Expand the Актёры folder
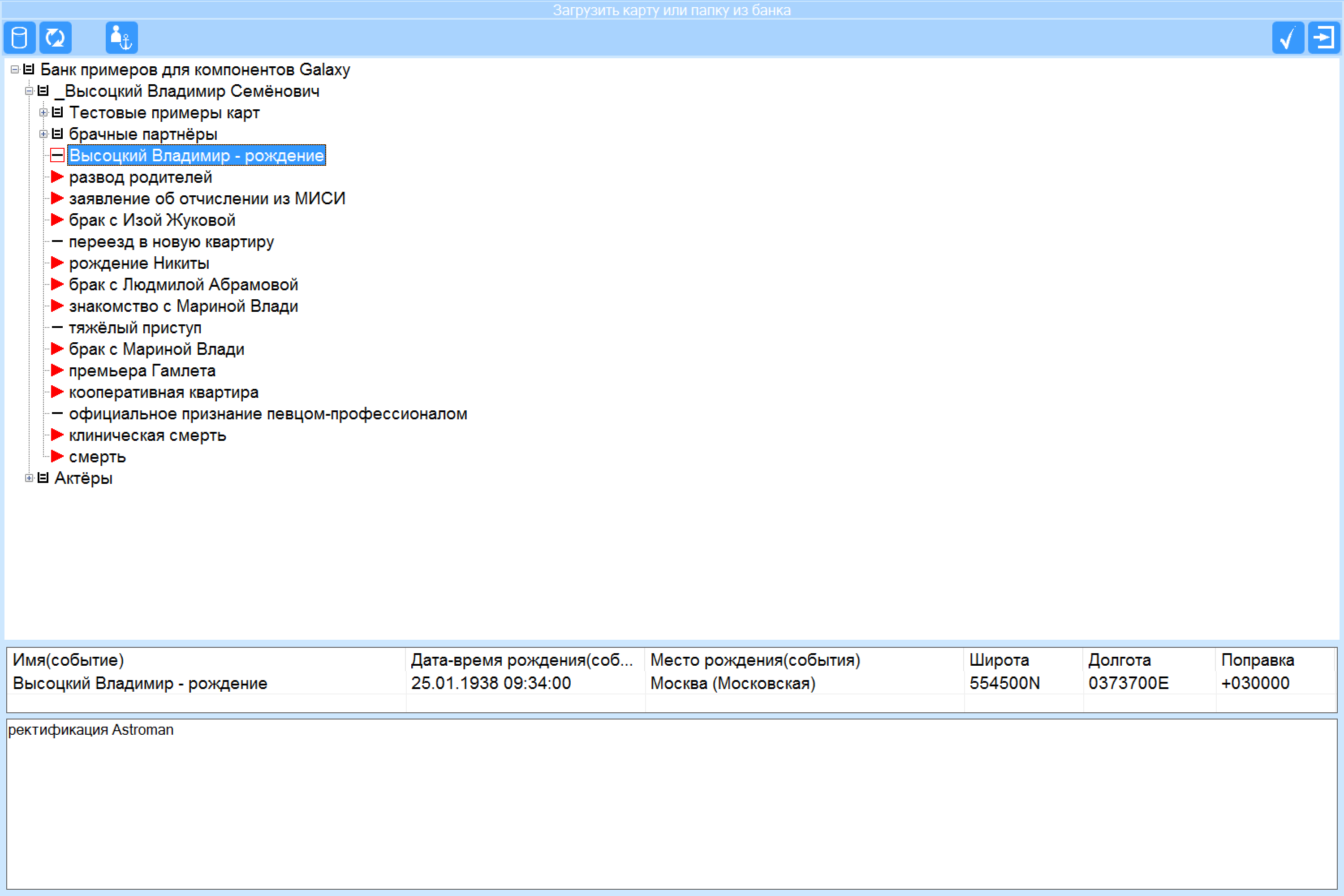Viewport: 1344px width, 896px height. [x=29, y=478]
